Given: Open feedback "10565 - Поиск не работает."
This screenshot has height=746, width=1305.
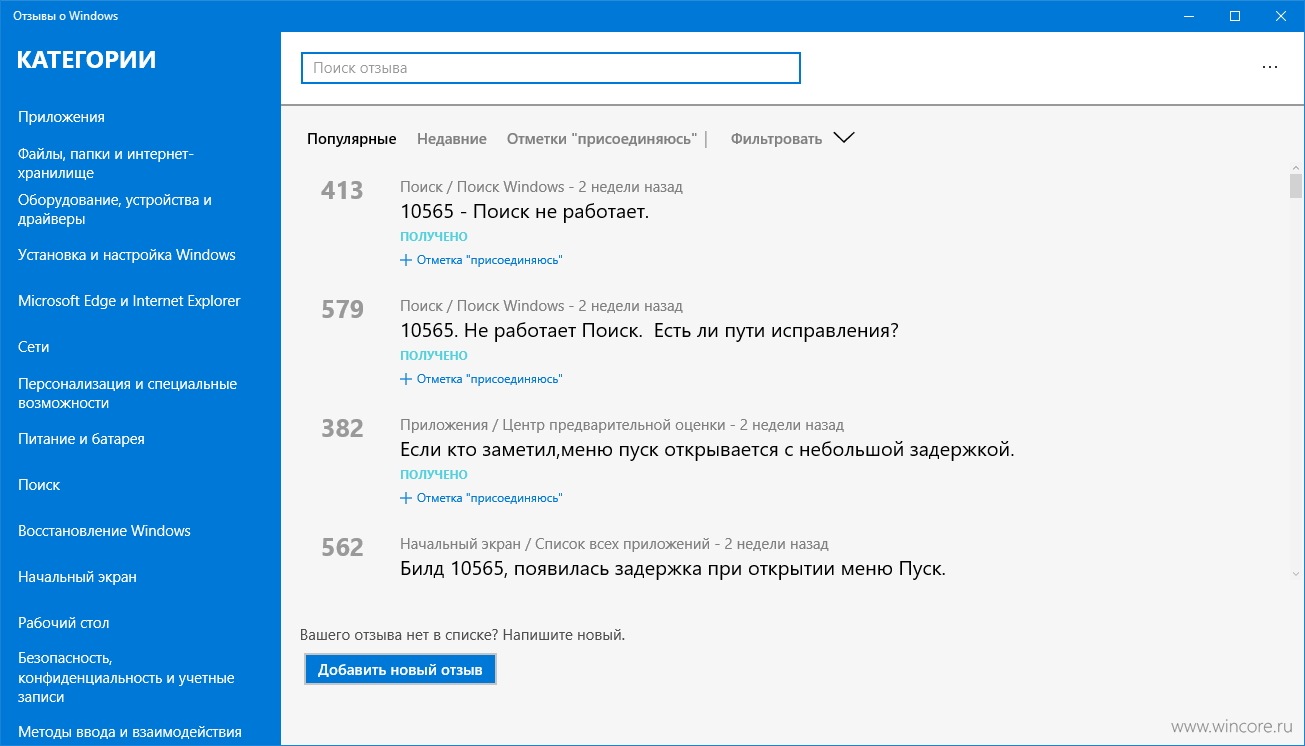Looking at the screenshot, I should tap(525, 212).
